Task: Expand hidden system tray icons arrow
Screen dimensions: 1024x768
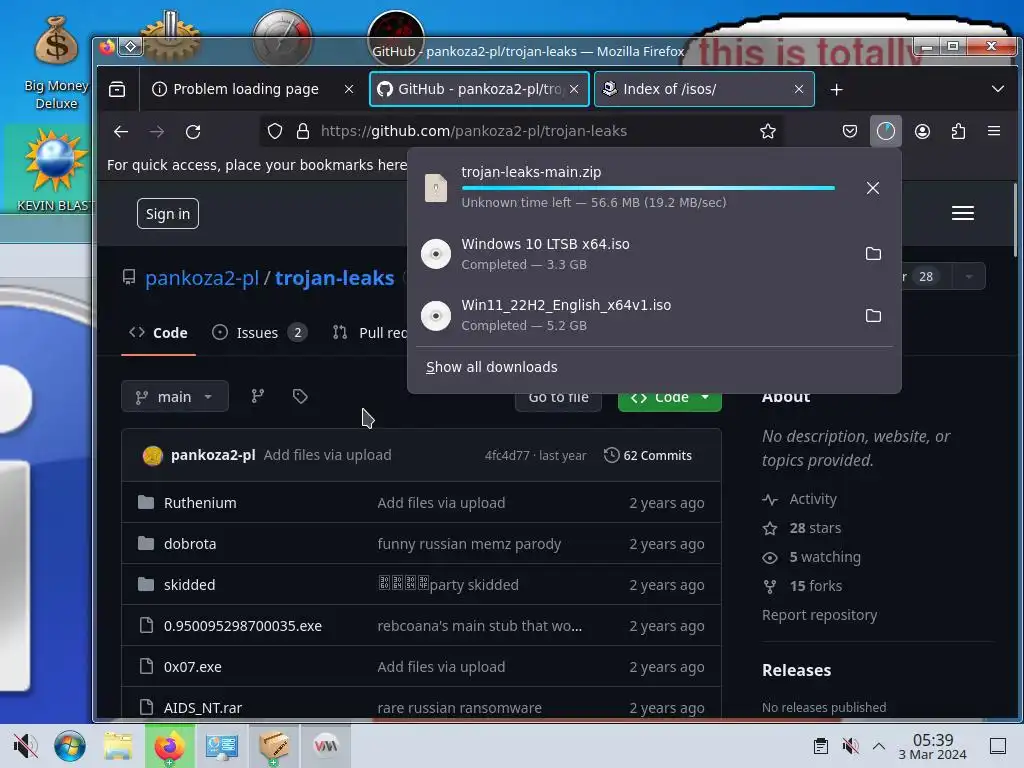Action: 879,746
